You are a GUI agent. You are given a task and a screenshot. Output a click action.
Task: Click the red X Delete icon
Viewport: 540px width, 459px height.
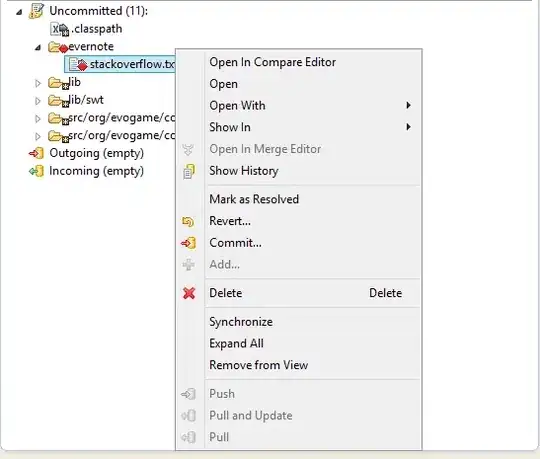189,293
